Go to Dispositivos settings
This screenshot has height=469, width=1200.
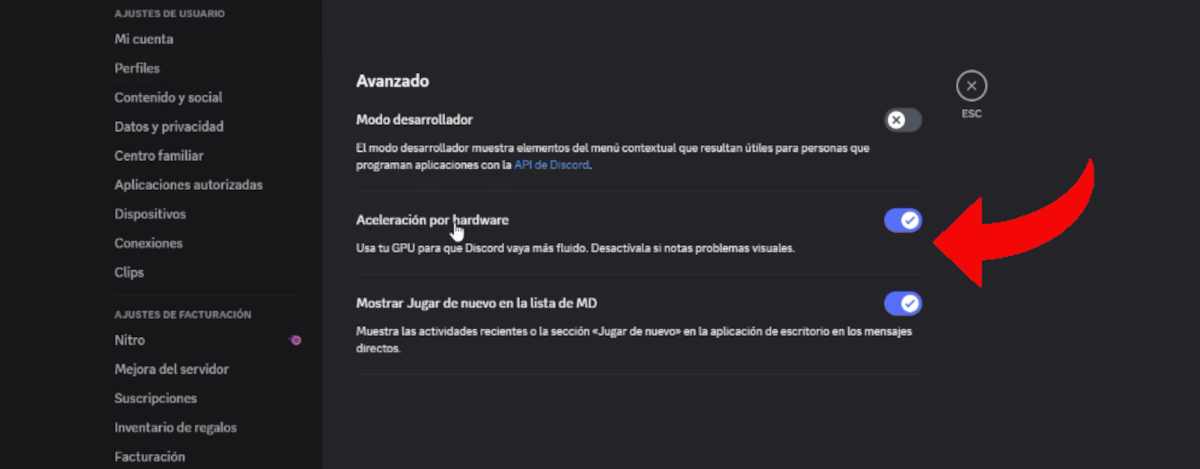150,213
